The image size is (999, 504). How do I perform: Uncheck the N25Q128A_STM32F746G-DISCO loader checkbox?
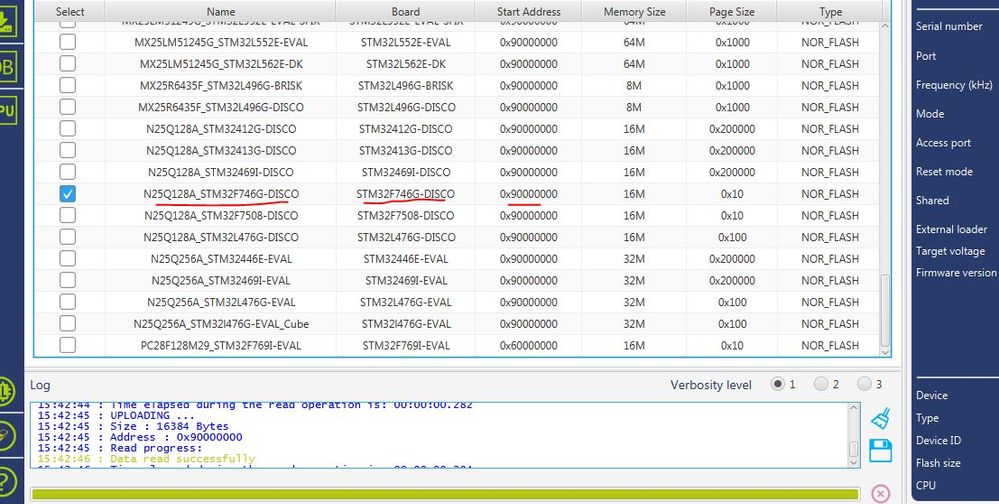coord(67,194)
